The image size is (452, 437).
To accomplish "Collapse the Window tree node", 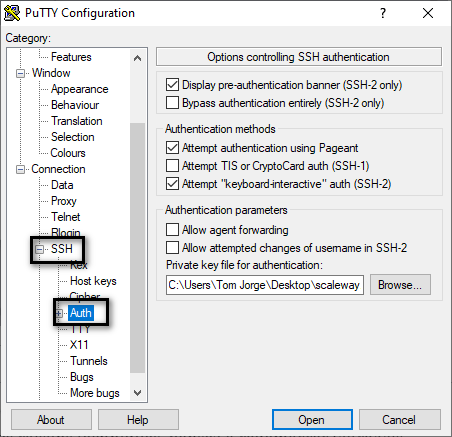I will [20, 73].
